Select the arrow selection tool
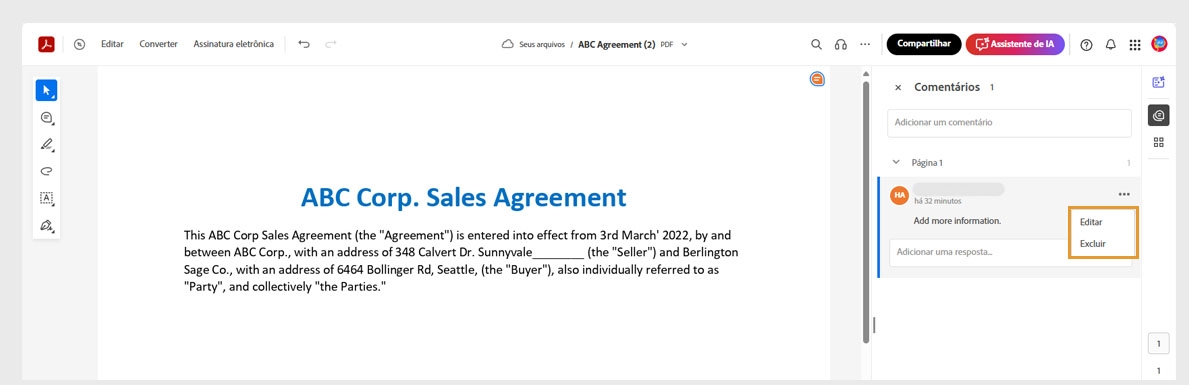The height and width of the screenshot is (385, 1189). (46, 90)
